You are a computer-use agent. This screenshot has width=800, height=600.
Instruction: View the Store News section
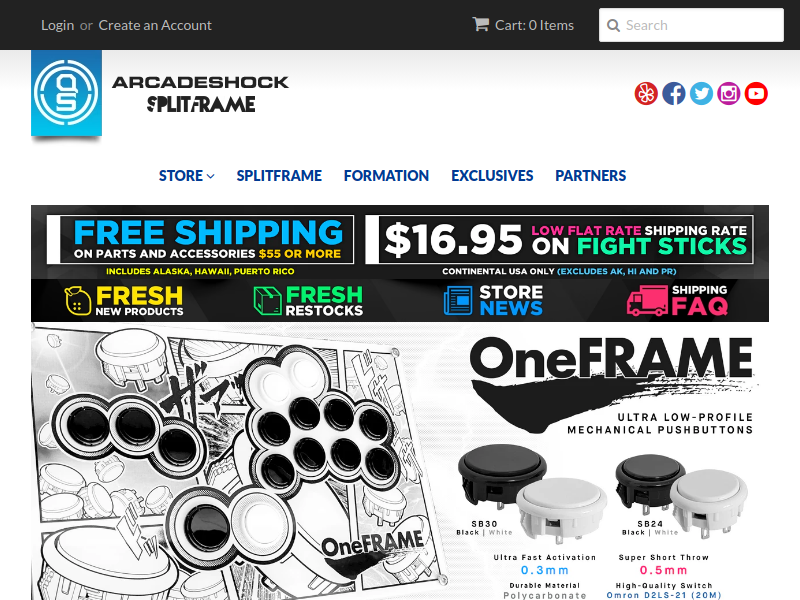tap(493, 301)
